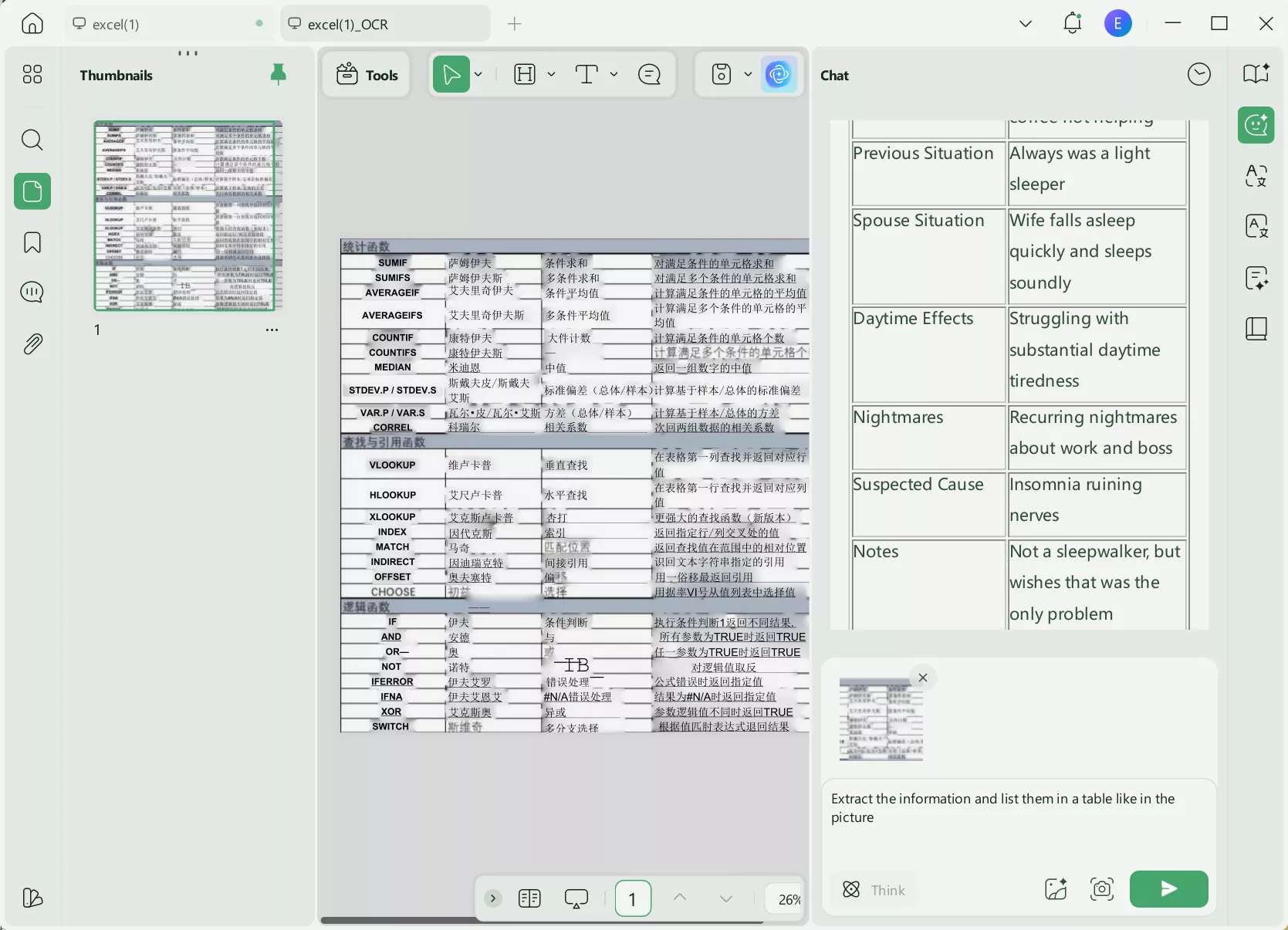
Task: Open the attachments paperclip panel
Action: pos(32,343)
